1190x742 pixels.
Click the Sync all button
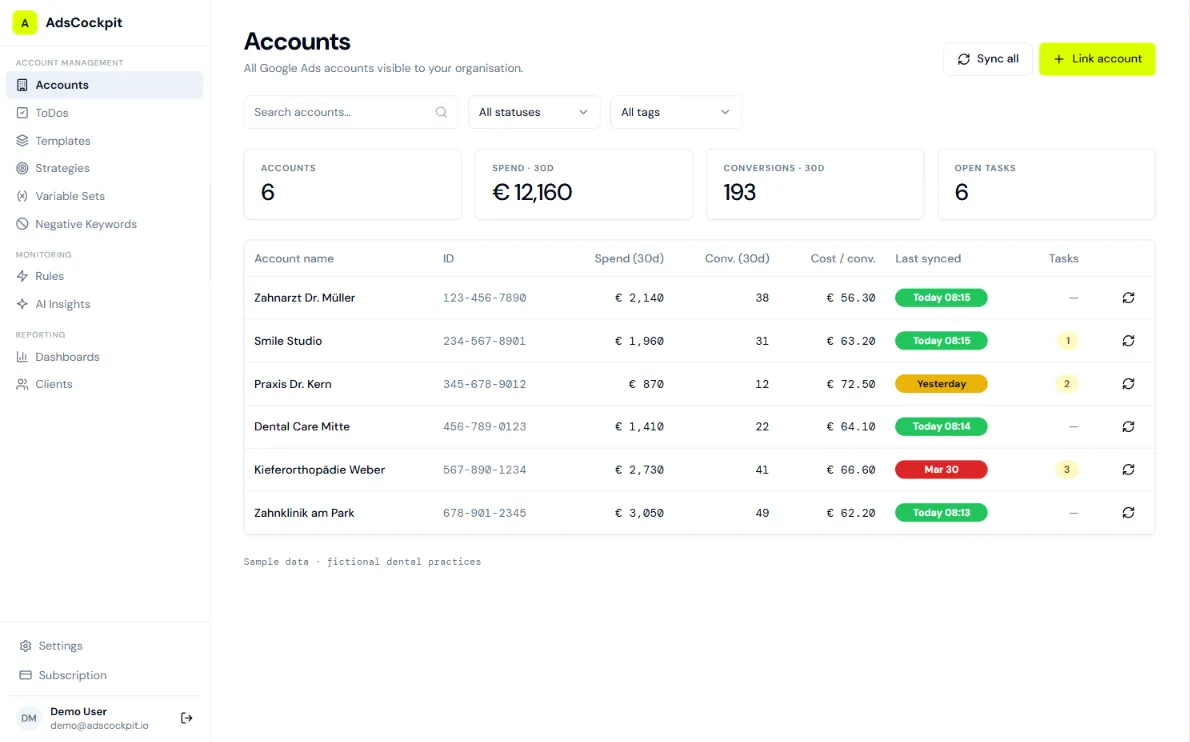[x=987, y=59]
